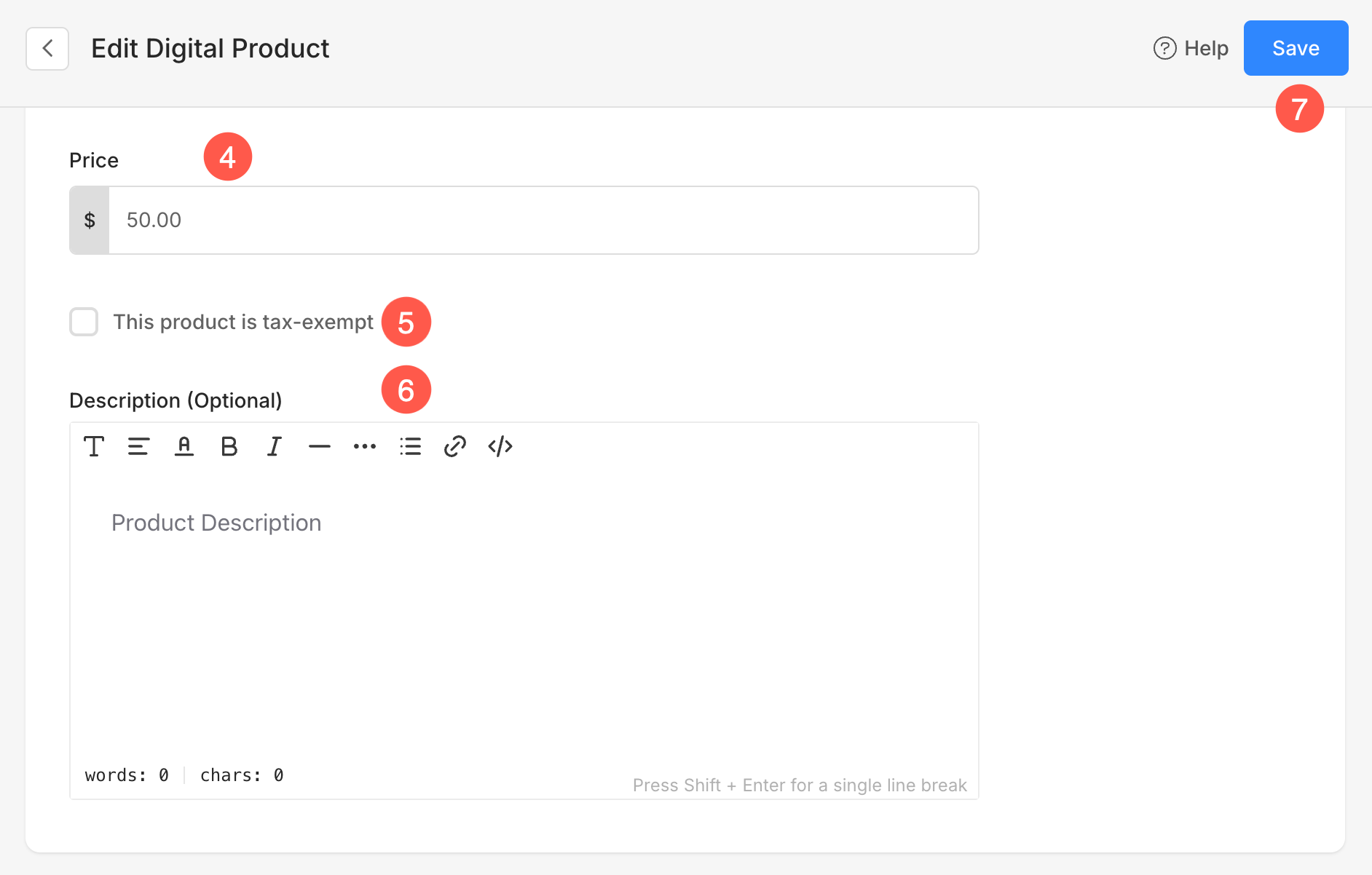Toggle italic formatting in description editor
This screenshot has height=875, width=1372.
275,446
